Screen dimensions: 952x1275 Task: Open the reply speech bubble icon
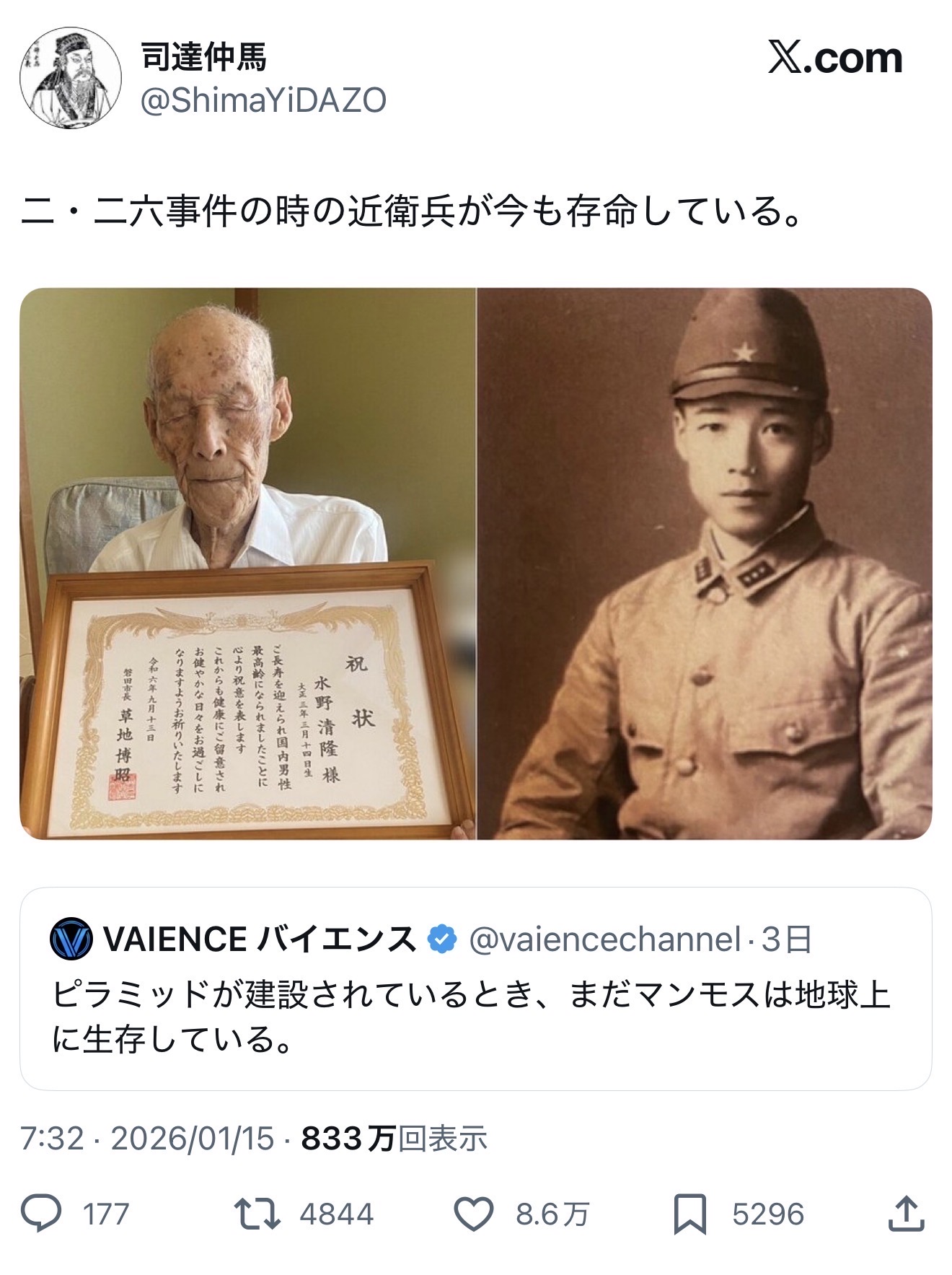point(41,1214)
